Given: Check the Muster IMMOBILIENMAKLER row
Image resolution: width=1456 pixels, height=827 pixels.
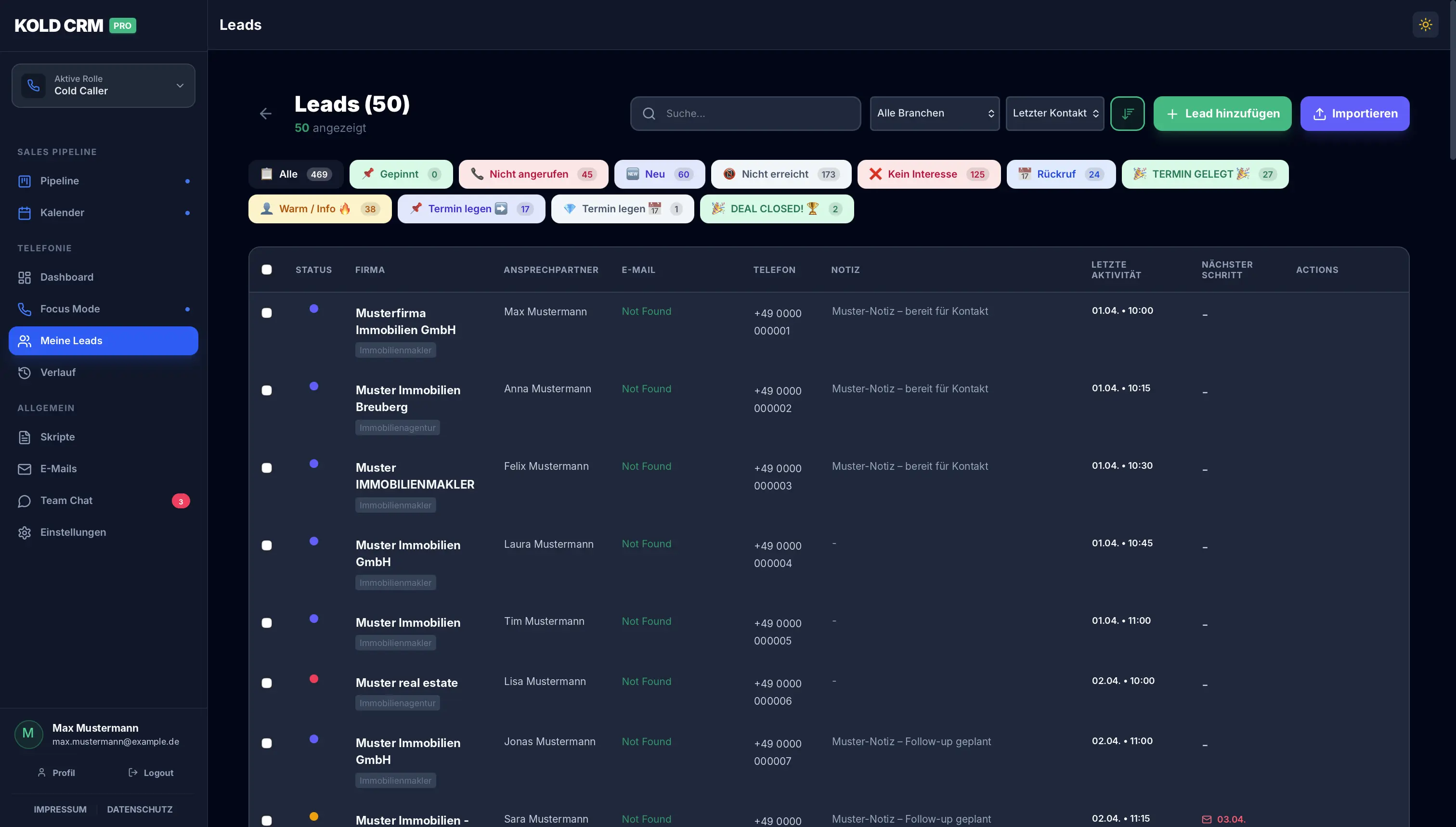Looking at the screenshot, I should [266, 468].
